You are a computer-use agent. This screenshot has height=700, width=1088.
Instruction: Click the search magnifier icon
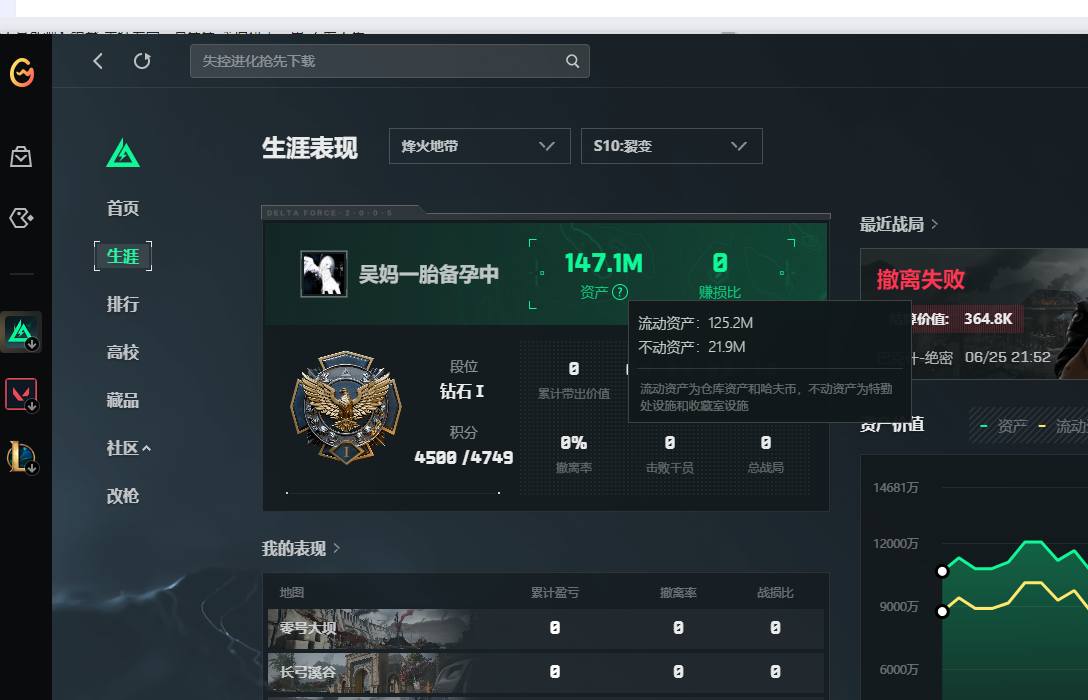coord(572,61)
